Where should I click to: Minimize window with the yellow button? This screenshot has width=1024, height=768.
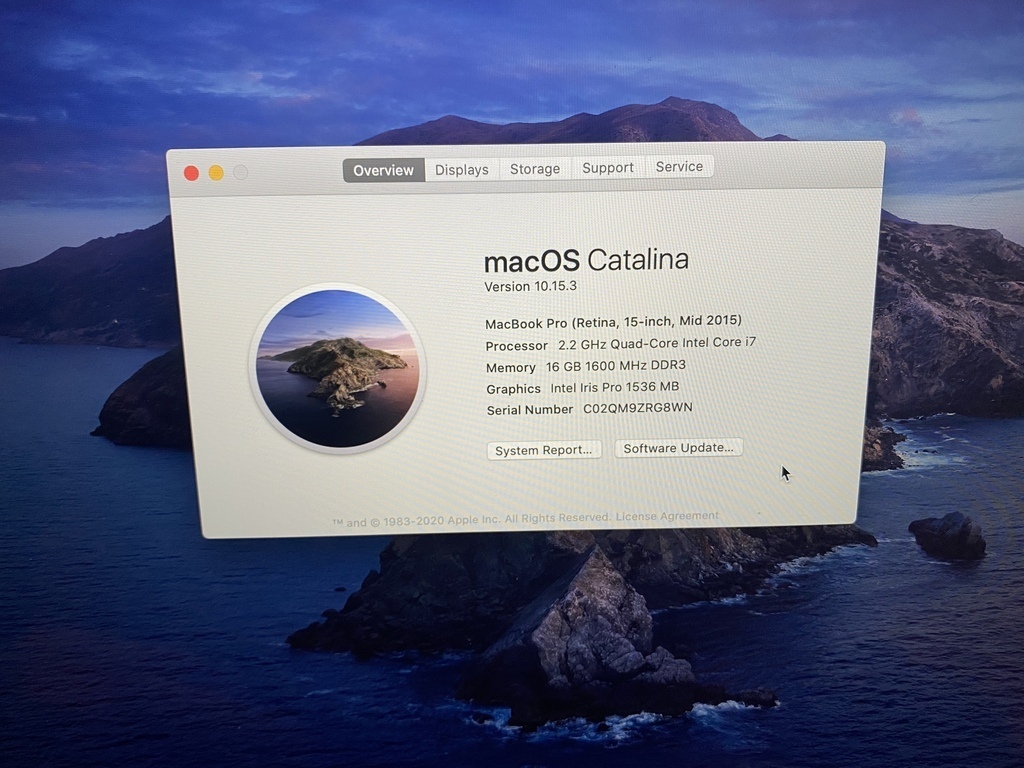pos(216,172)
